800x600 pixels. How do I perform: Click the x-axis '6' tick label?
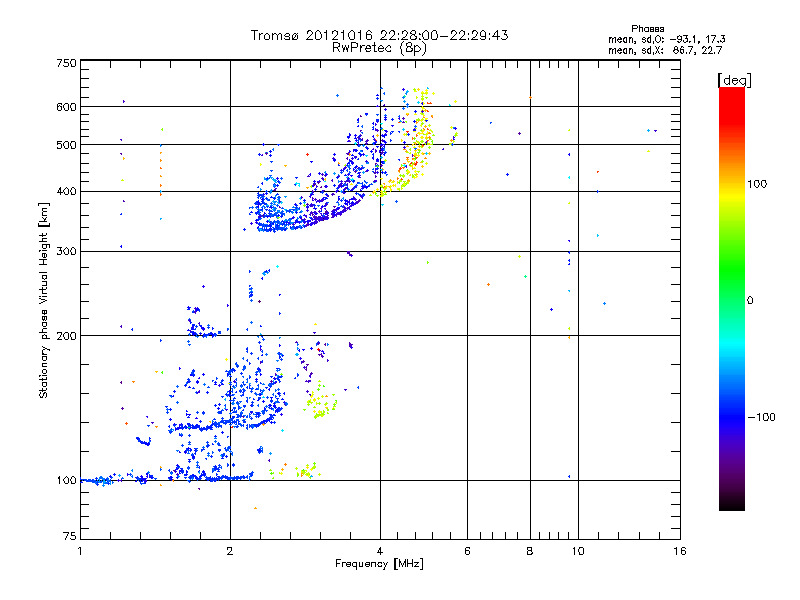[x=467, y=551]
